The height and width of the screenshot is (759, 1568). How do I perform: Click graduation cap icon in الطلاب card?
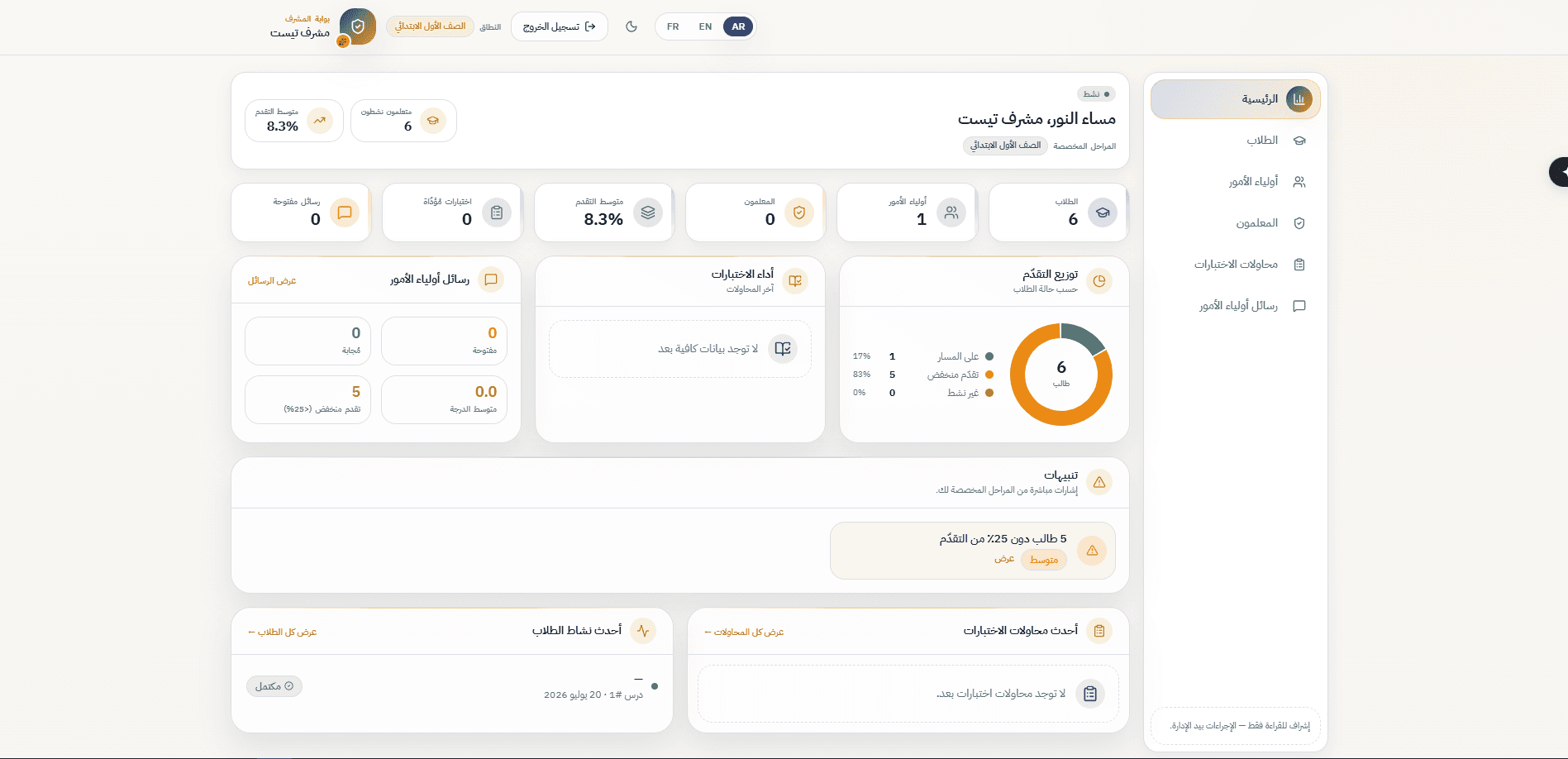[1103, 212]
